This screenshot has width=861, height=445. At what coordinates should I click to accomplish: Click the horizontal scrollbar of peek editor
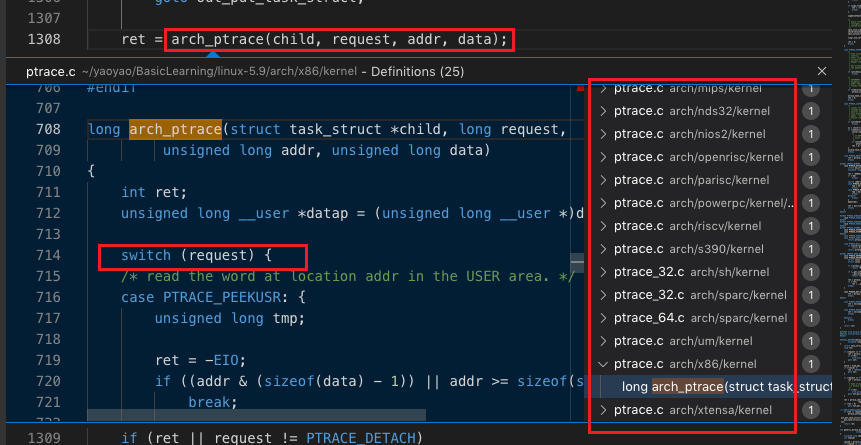[x=256, y=415]
